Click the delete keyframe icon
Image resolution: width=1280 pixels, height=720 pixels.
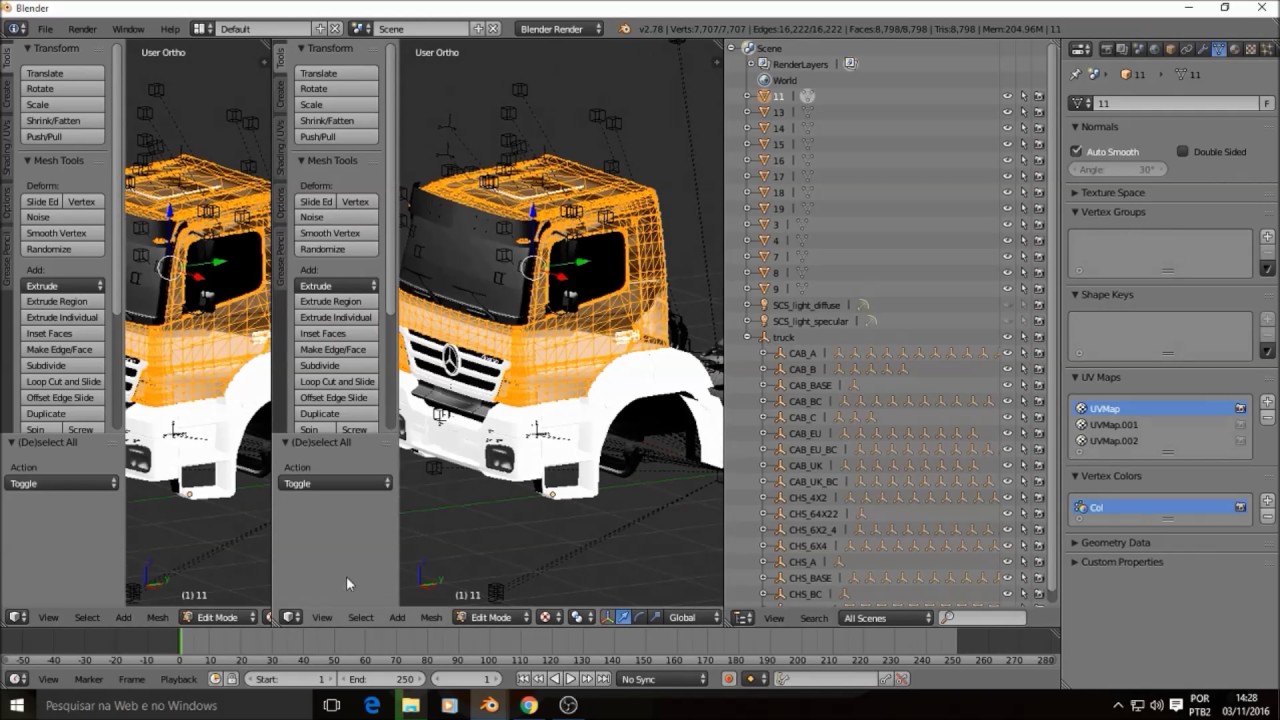coord(902,679)
